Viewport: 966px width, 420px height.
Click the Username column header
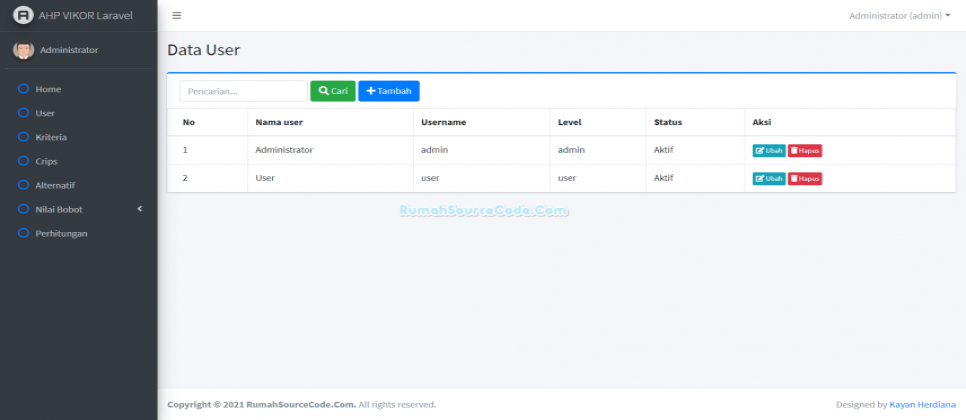tap(444, 122)
